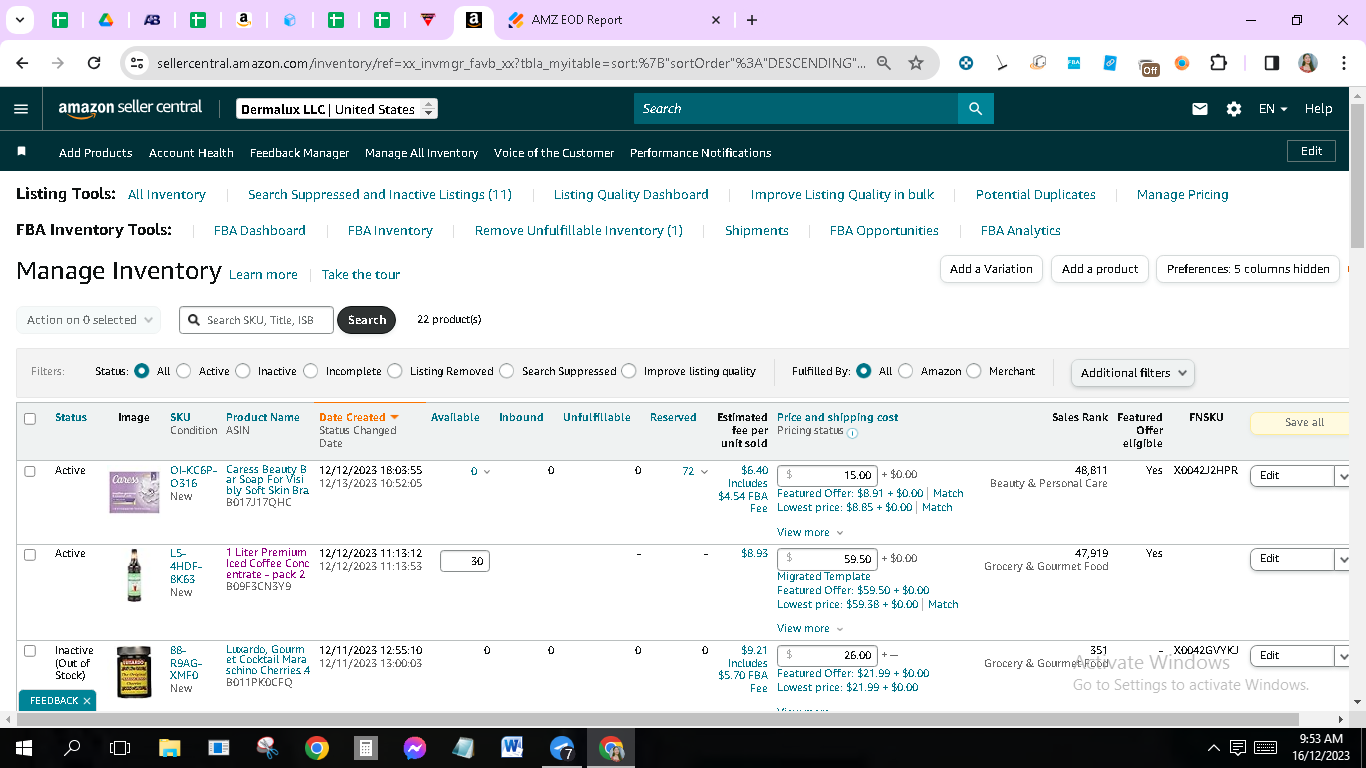The height and width of the screenshot is (768, 1366).
Task: Expand View more under Caress soap pricing
Action: [810, 533]
